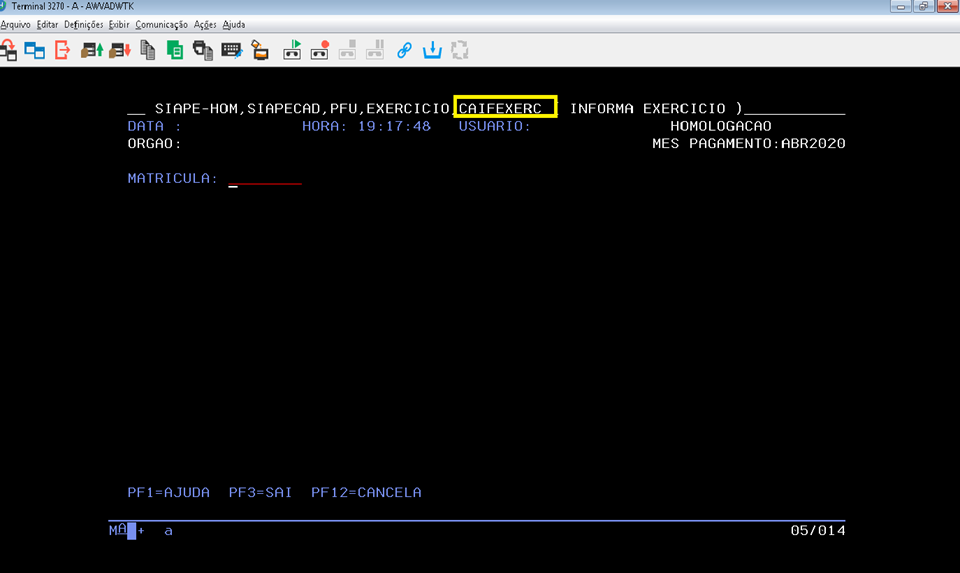
Task: Click the blue chain link icon
Action: (404, 49)
